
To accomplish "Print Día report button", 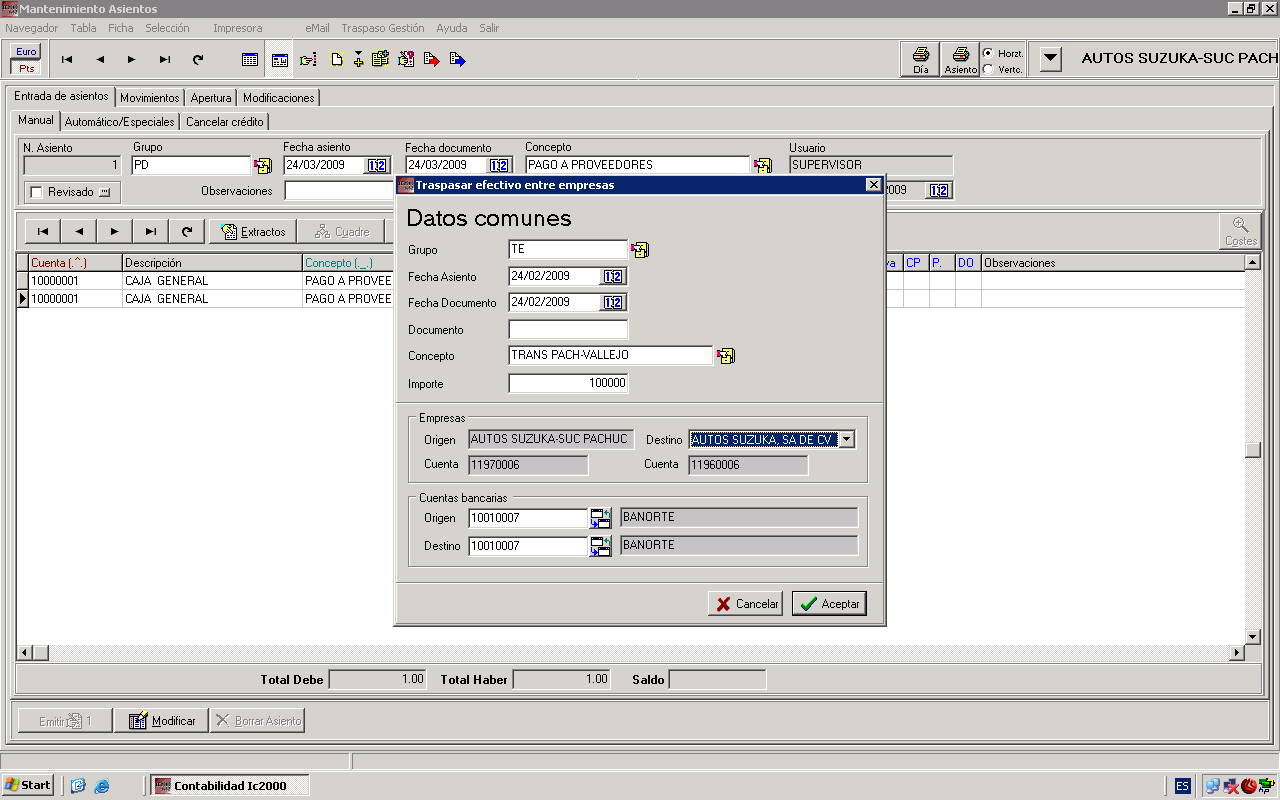I will tap(921, 60).
